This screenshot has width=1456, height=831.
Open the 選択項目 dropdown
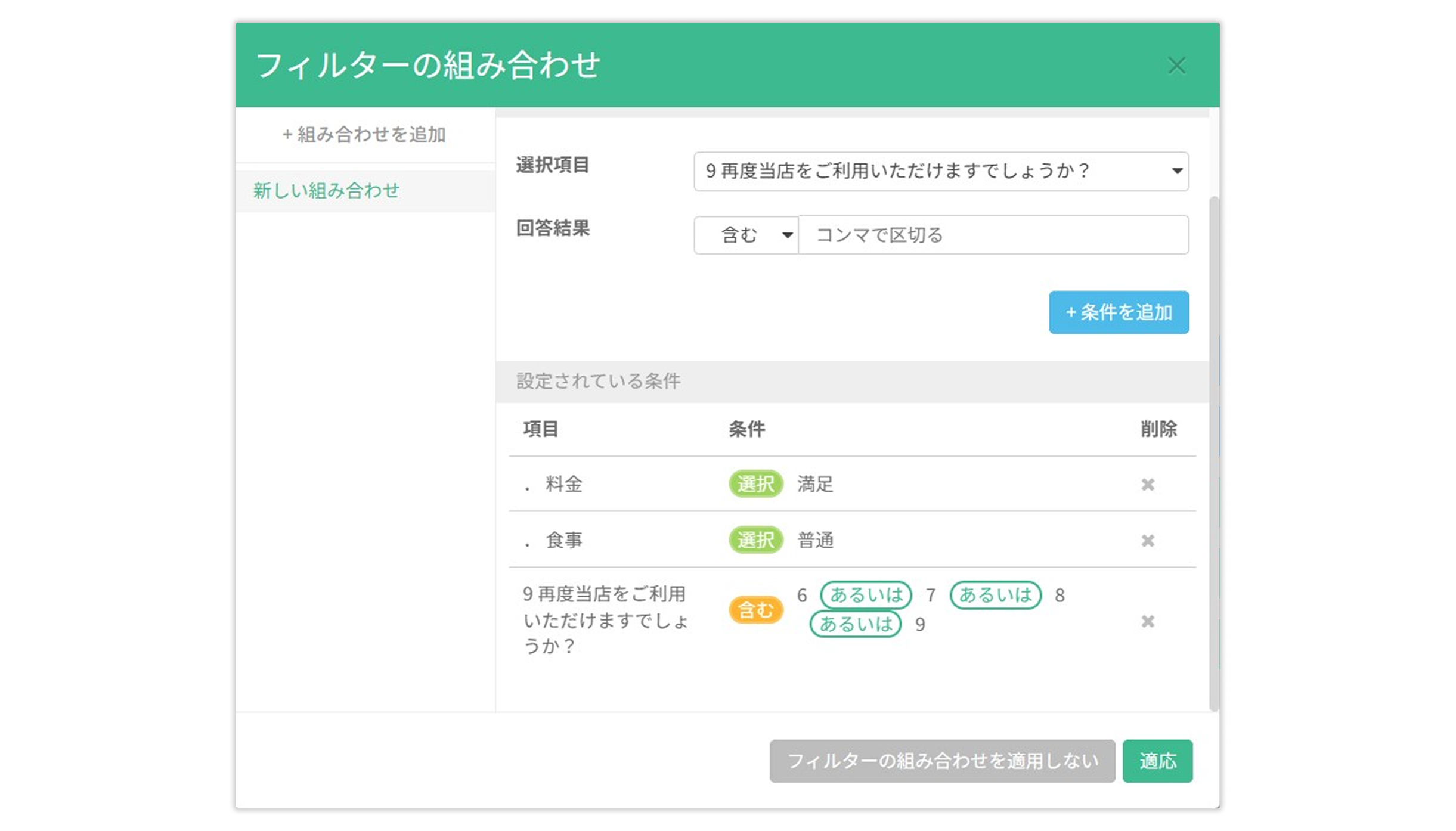pos(941,171)
